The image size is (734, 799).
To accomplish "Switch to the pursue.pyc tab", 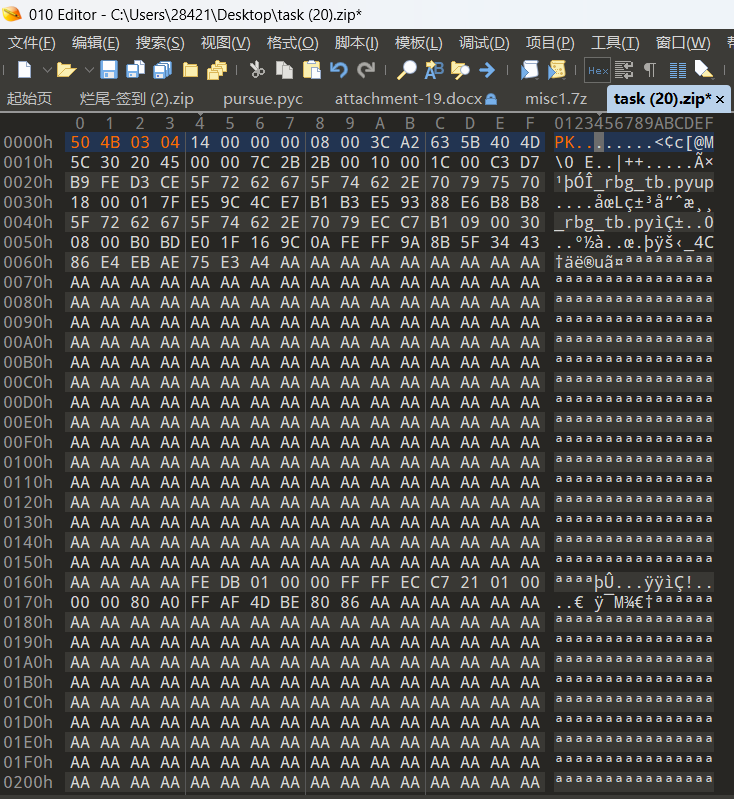I will pos(263,98).
